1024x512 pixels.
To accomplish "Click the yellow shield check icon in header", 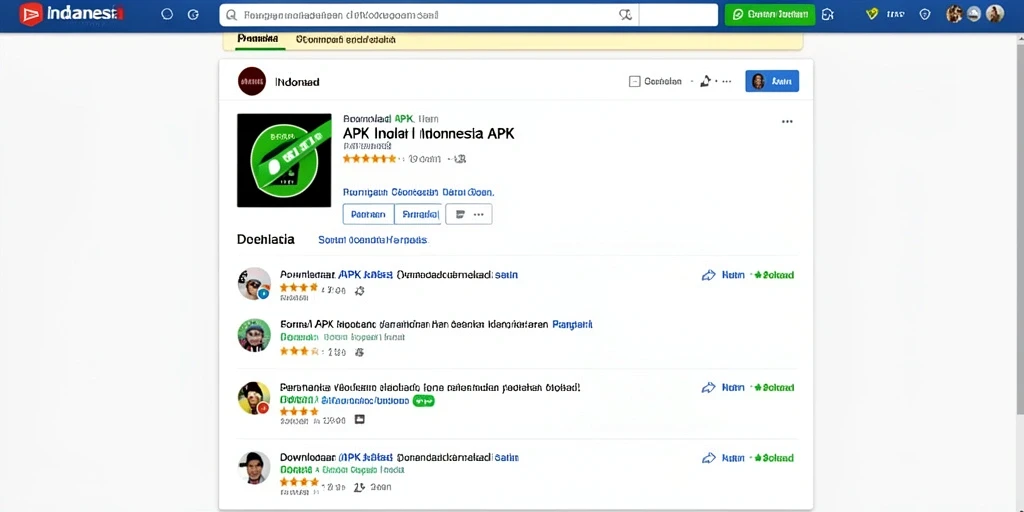I will click(x=872, y=14).
